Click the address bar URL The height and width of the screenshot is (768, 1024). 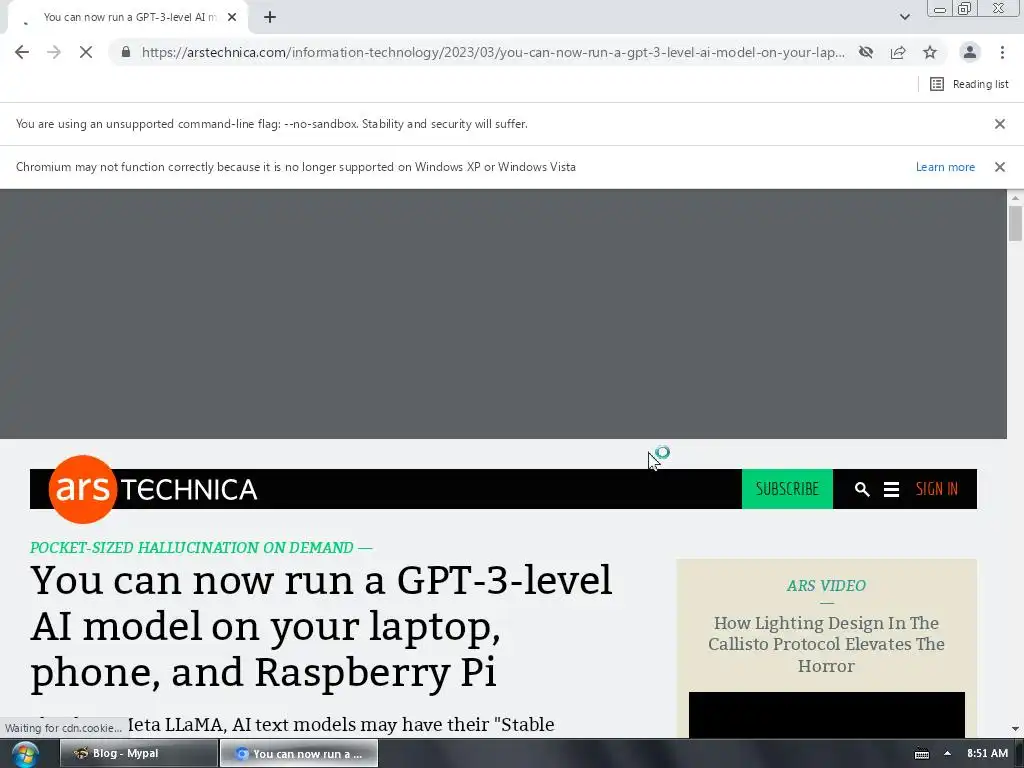pyautogui.click(x=493, y=52)
